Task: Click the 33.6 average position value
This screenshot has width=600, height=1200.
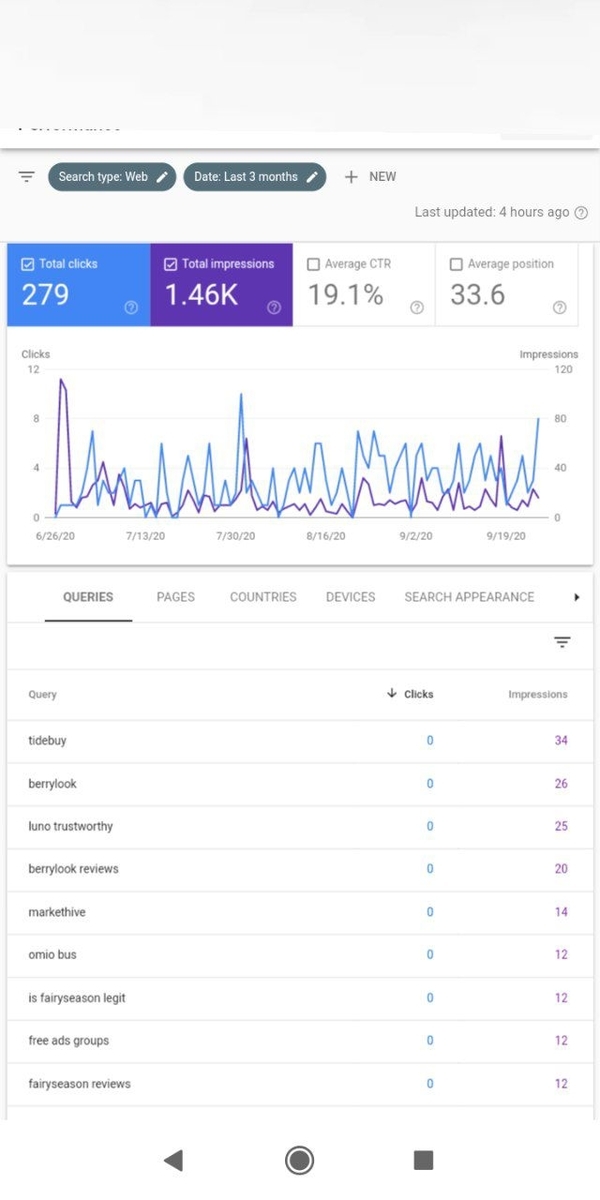Action: pyautogui.click(x=477, y=294)
